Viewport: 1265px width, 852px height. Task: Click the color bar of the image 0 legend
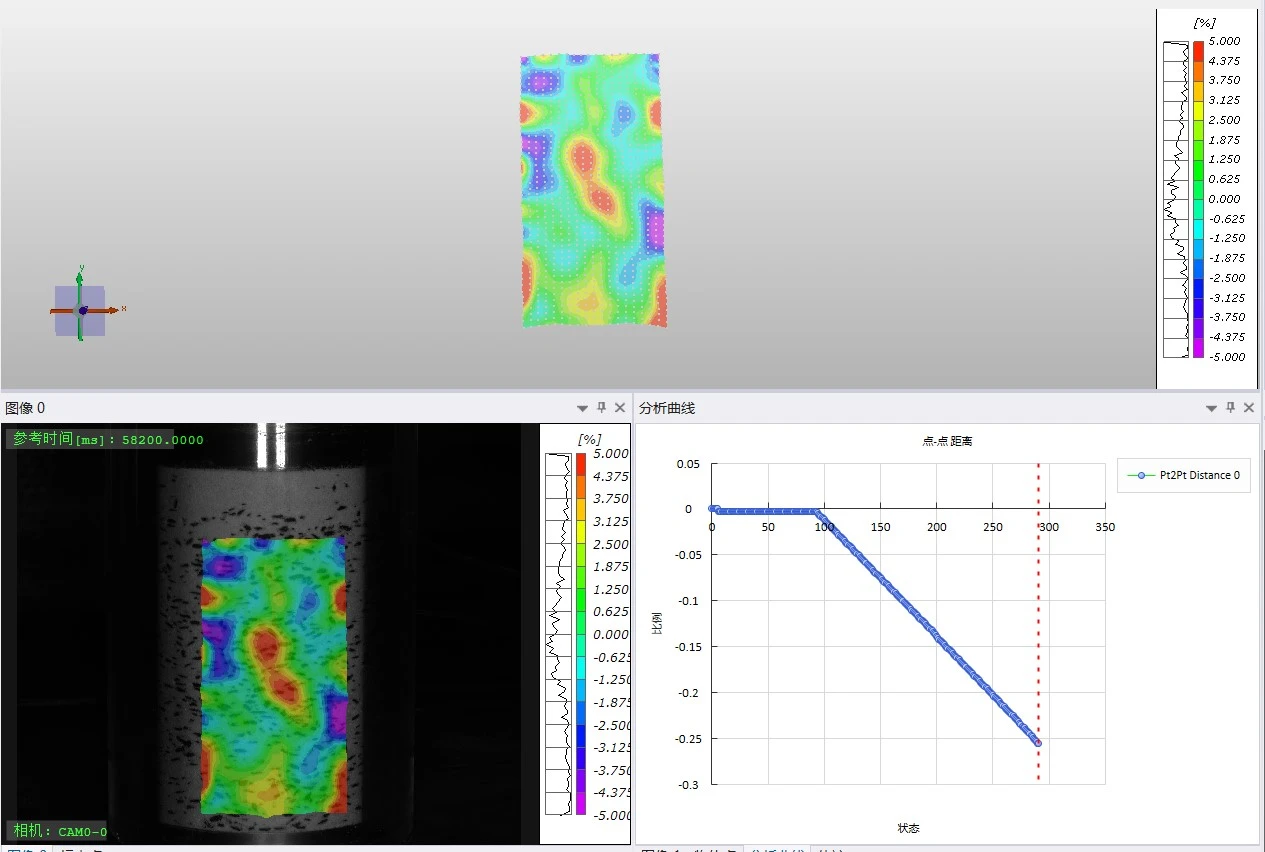click(581, 634)
